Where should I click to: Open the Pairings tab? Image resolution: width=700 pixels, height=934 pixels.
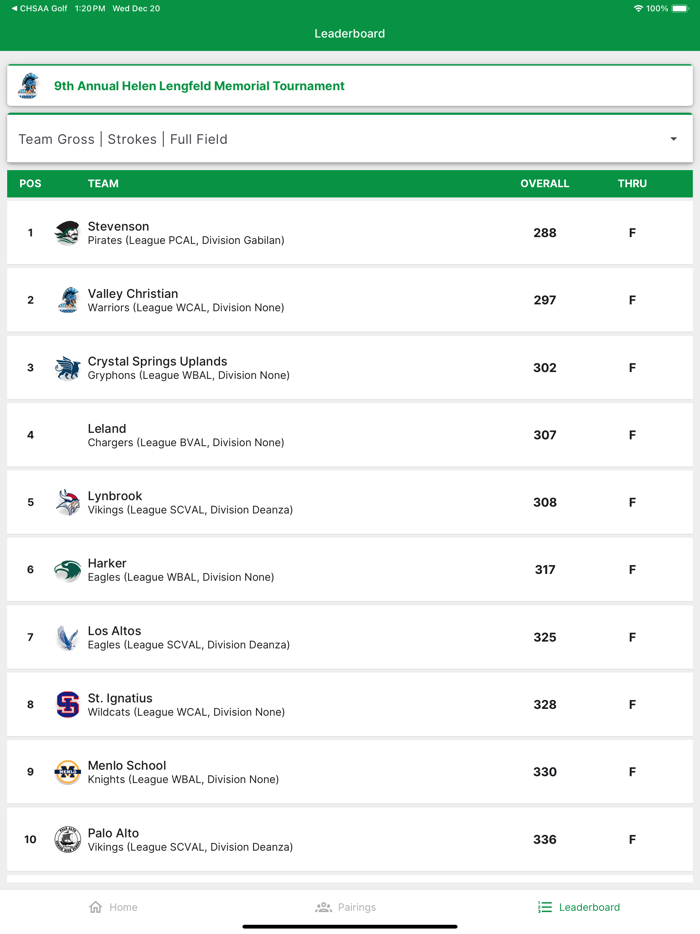point(346,907)
